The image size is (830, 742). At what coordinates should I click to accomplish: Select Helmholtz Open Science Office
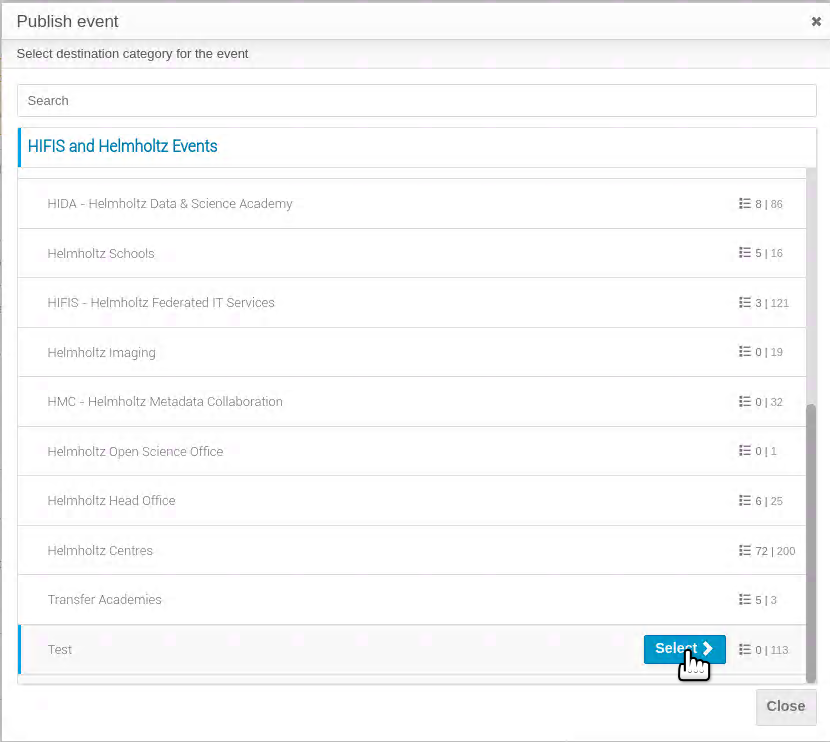pyautogui.click(x=412, y=451)
